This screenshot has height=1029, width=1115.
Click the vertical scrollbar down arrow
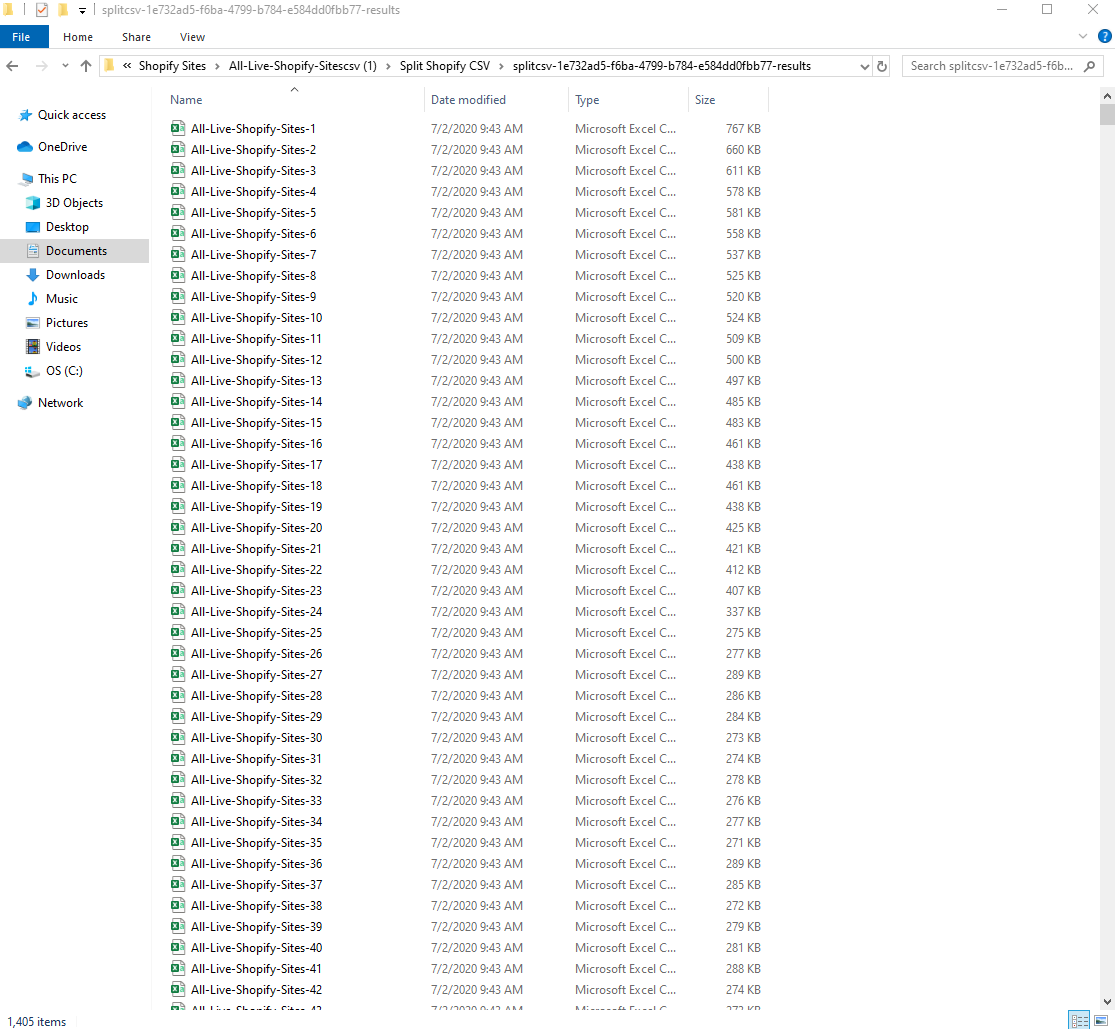[x=1107, y=1002]
